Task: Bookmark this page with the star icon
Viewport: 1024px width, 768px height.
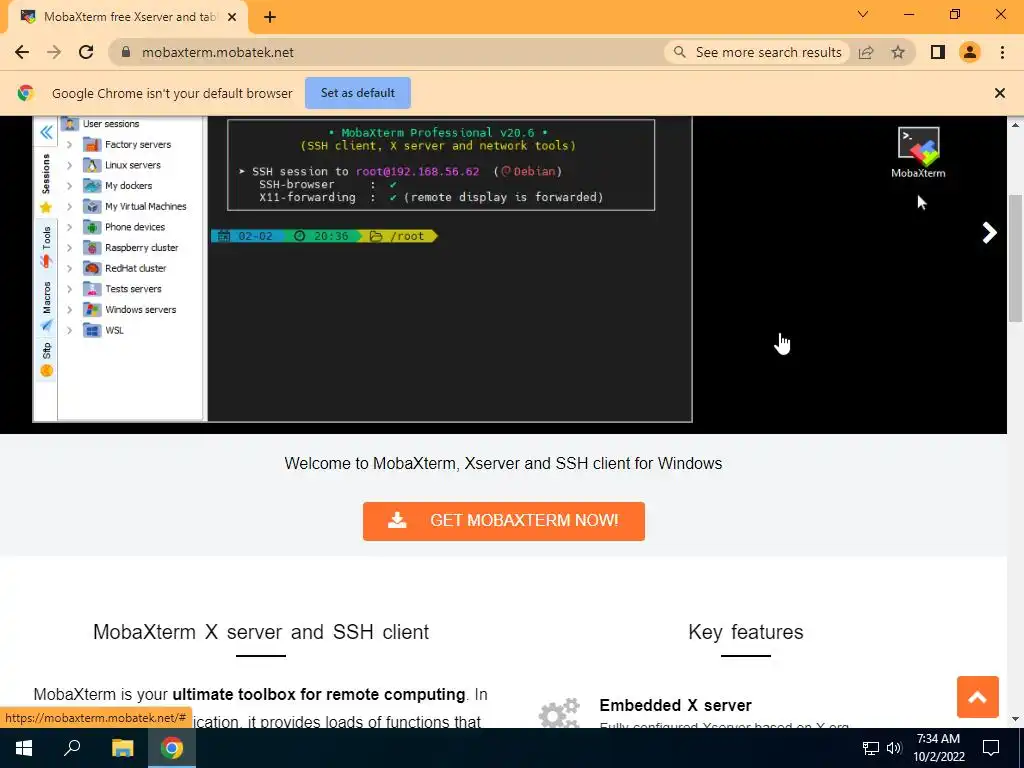Action: [x=898, y=52]
